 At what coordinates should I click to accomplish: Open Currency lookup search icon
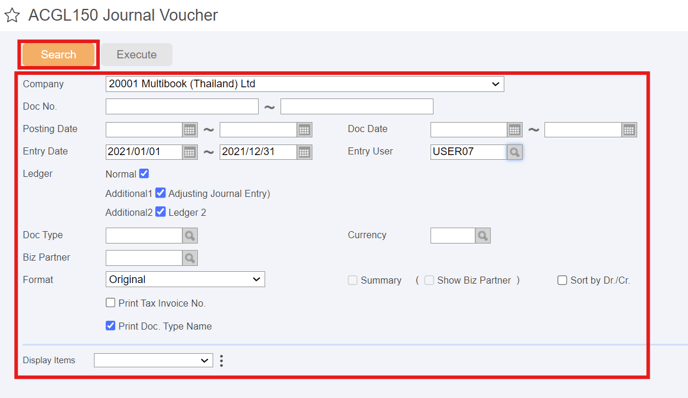pos(483,236)
